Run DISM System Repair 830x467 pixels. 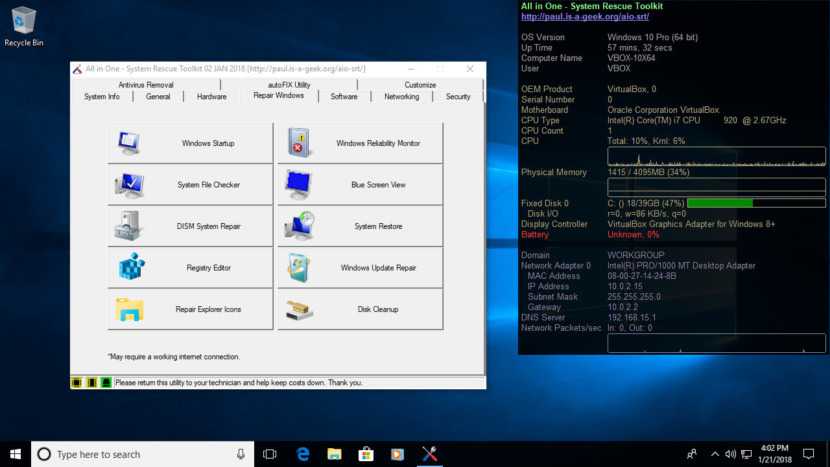(190, 226)
